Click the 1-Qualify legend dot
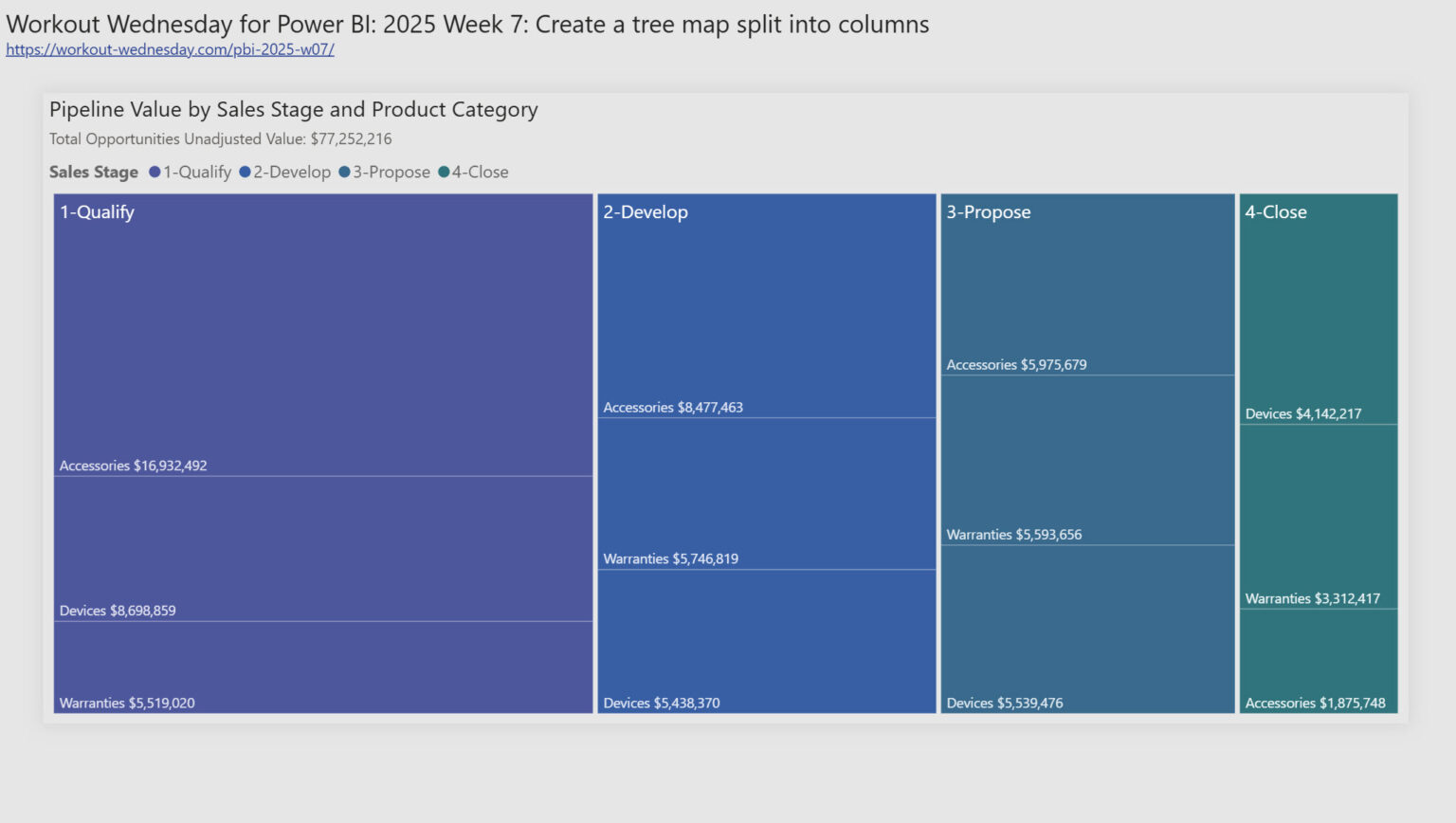Screen dimensions: 1456x823 click(x=155, y=172)
